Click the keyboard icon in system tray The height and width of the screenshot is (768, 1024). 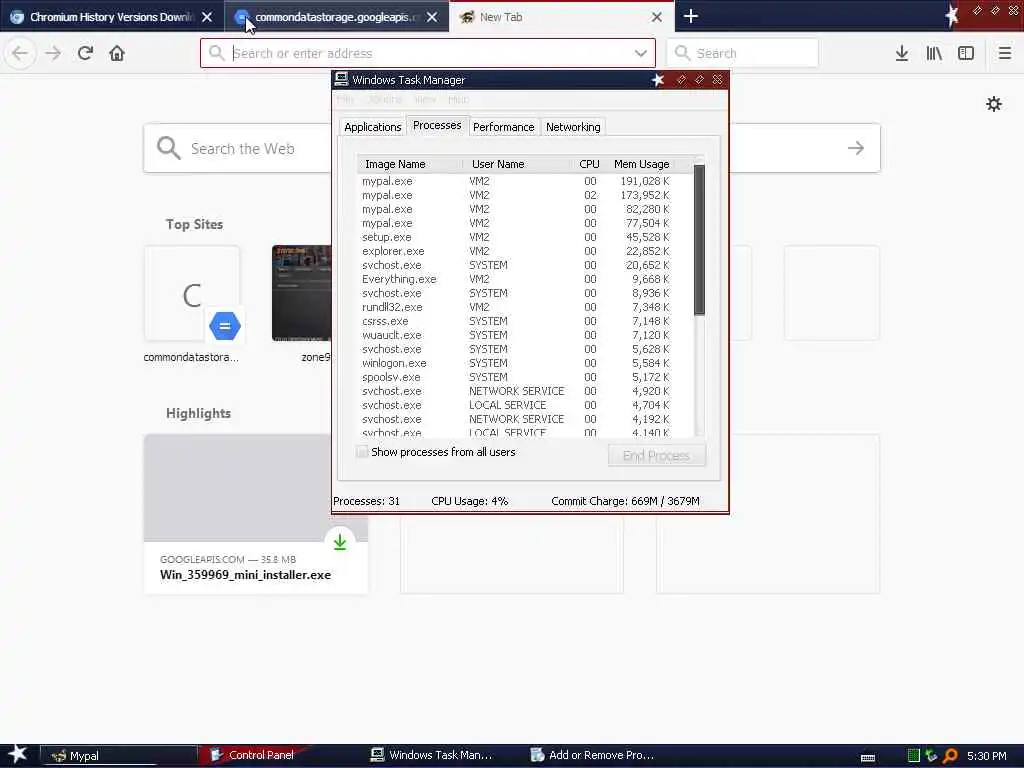(868, 757)
